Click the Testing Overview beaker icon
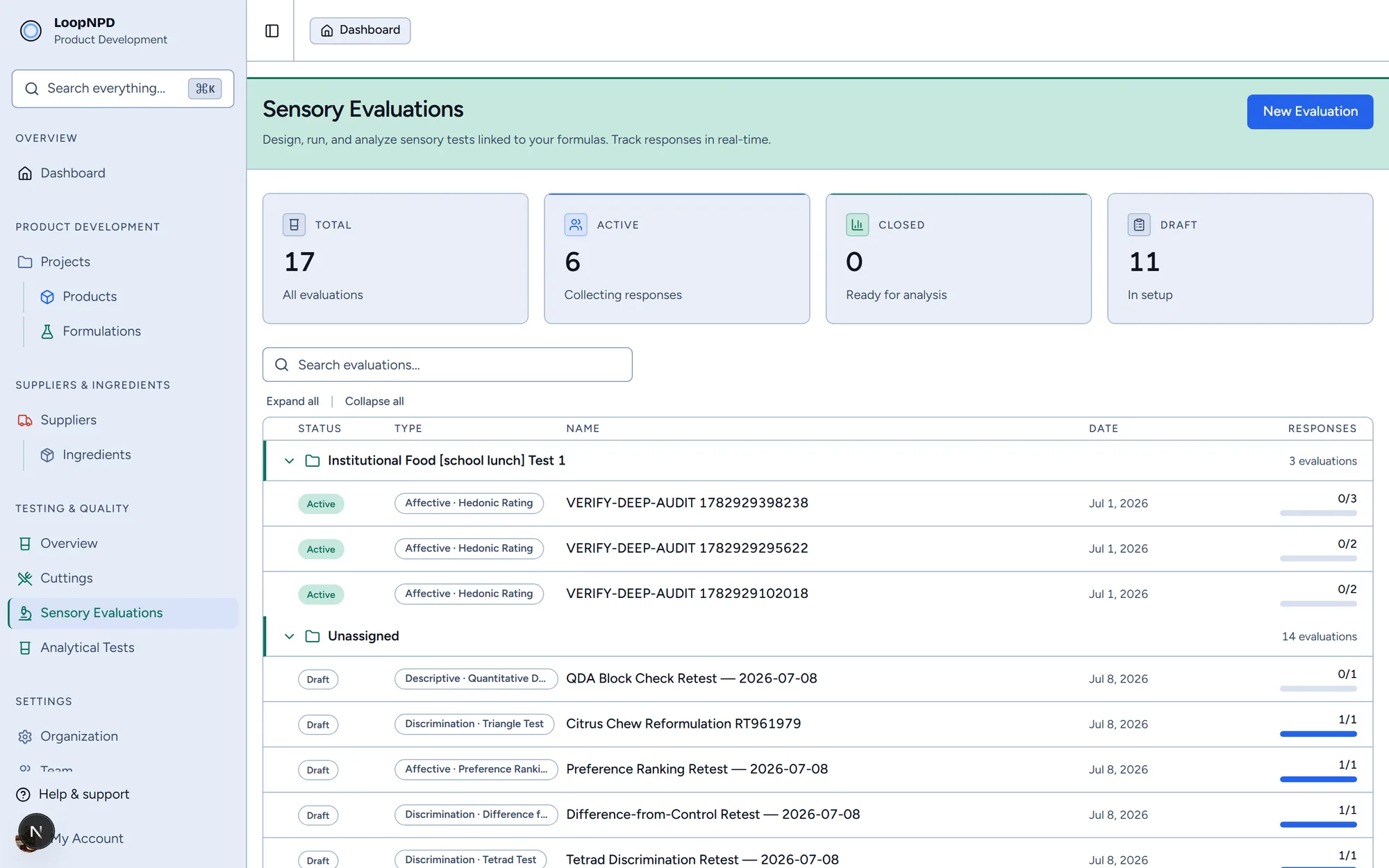Screen dimensions: 1389x868 (x=25, y=544)
